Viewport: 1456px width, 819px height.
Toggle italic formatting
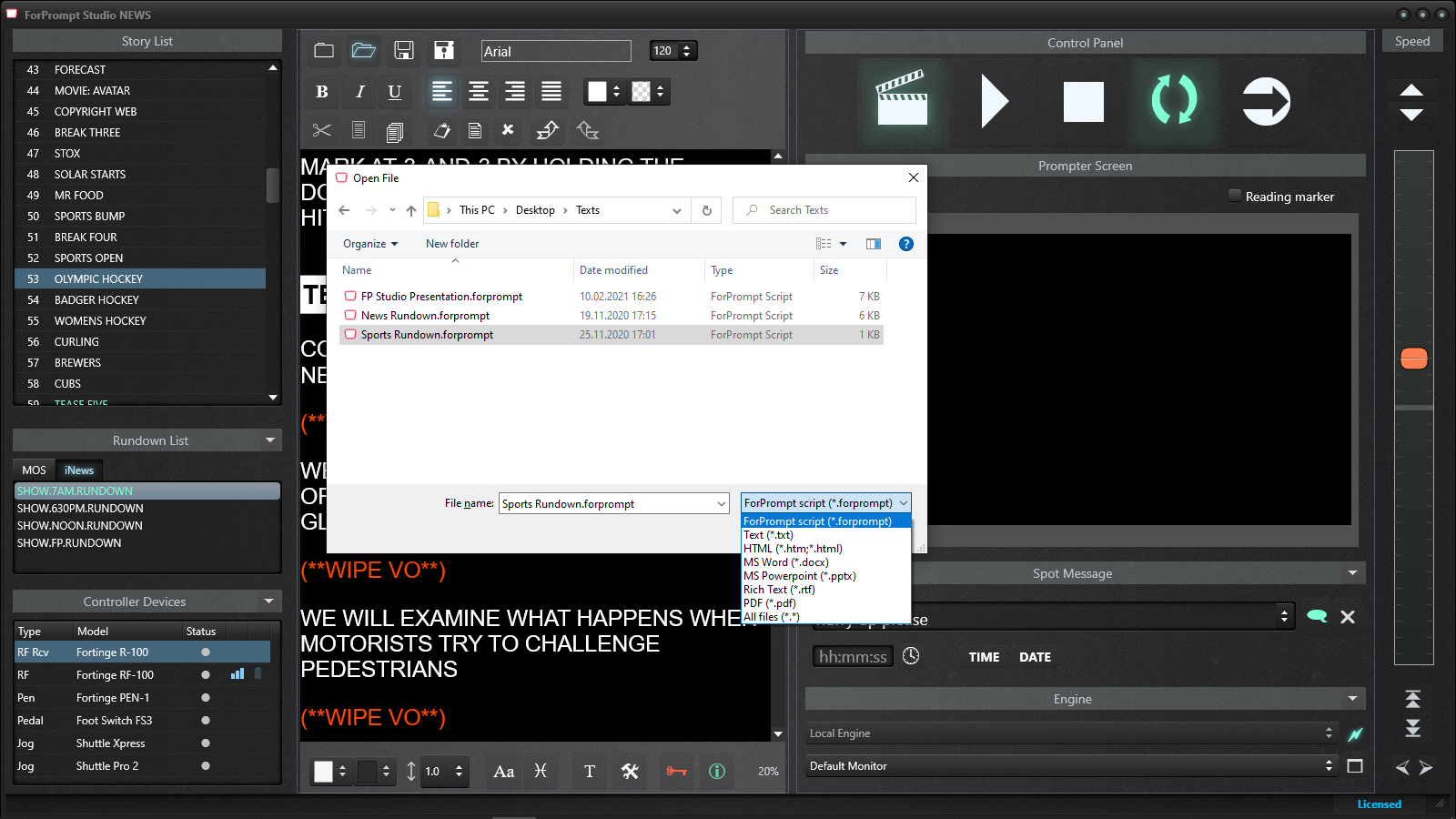click(360, 91)
